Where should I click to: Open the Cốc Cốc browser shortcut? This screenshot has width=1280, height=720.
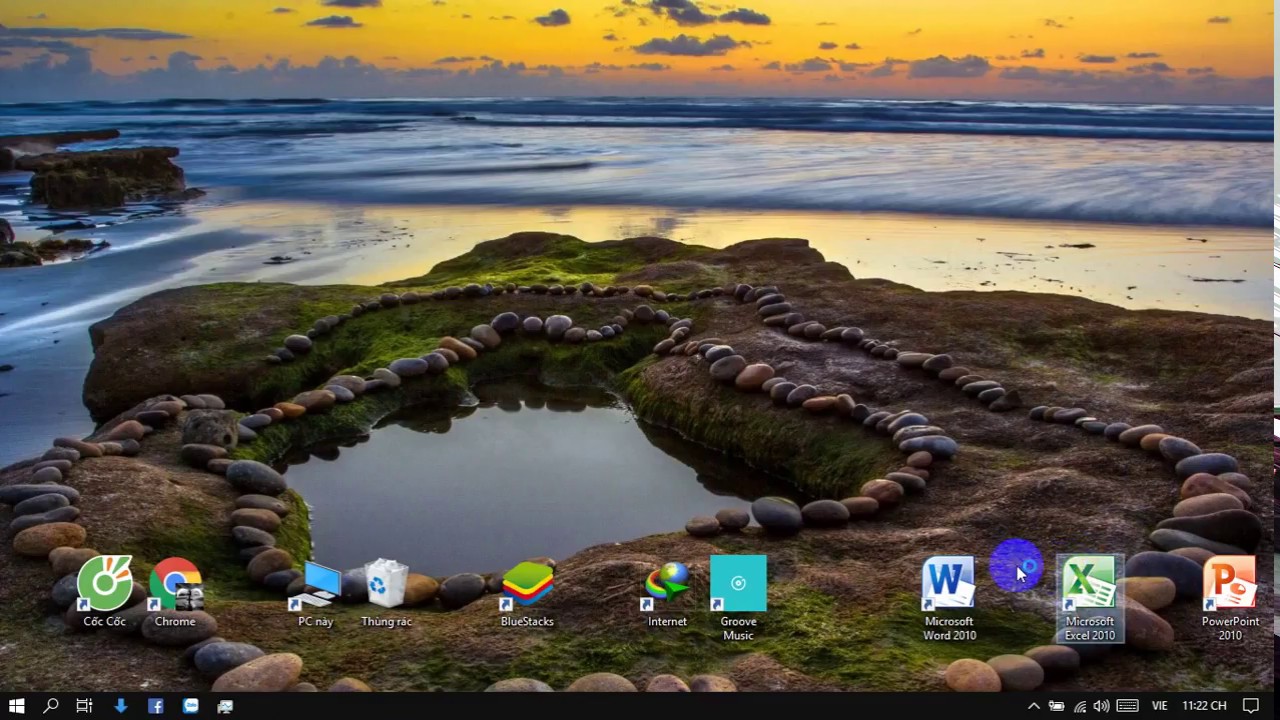(105, 592)
